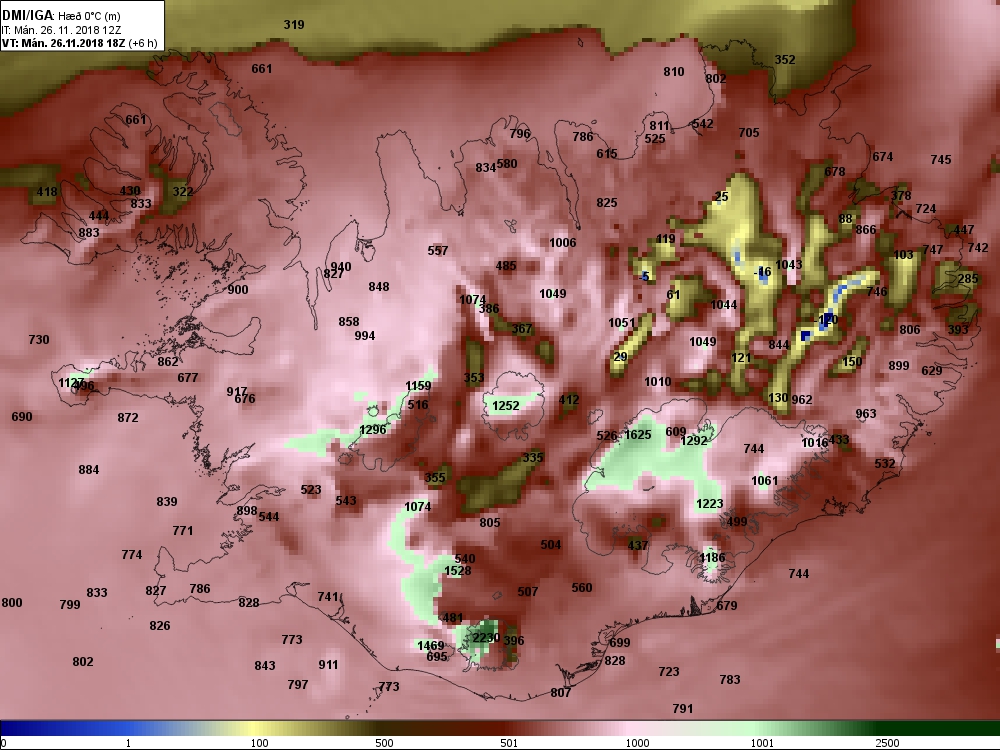
Task: Click the 1292 map value
Action: (x=694, y=441)
